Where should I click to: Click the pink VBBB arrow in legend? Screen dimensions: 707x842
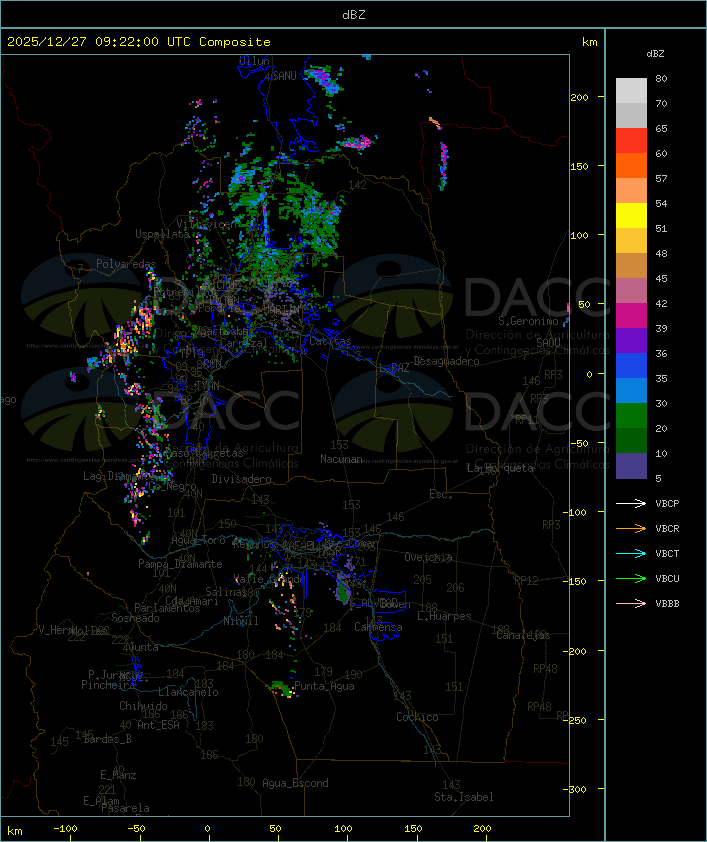(x=631, y=603)
